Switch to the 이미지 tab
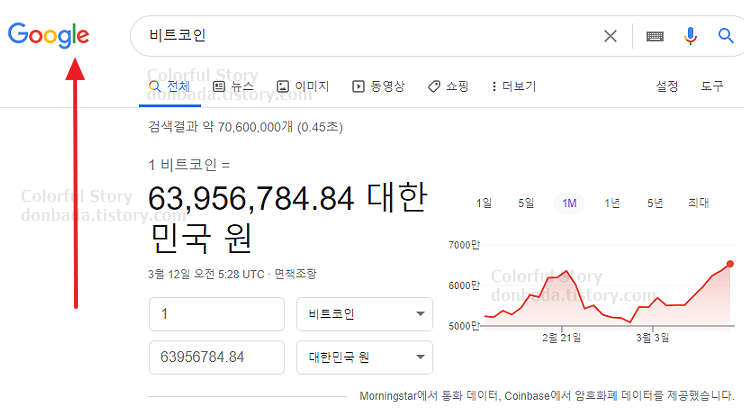This screenshot has width=744, height=416. [303, 86]
